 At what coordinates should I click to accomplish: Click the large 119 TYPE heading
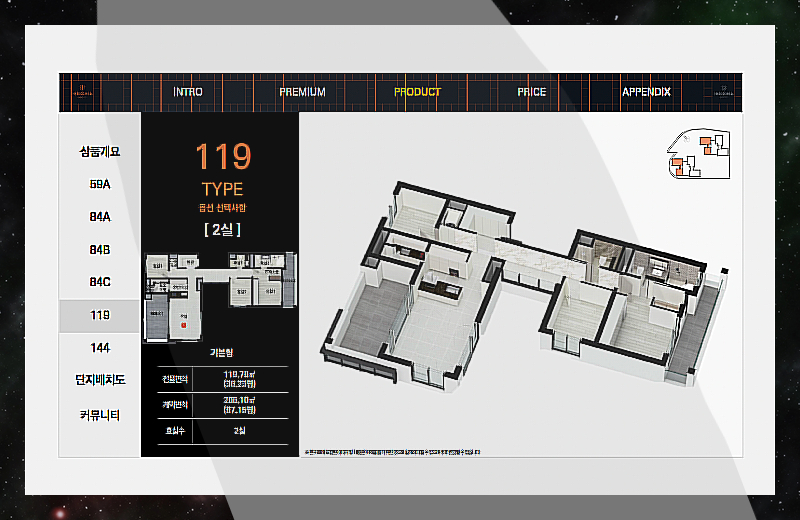(223, 169)
